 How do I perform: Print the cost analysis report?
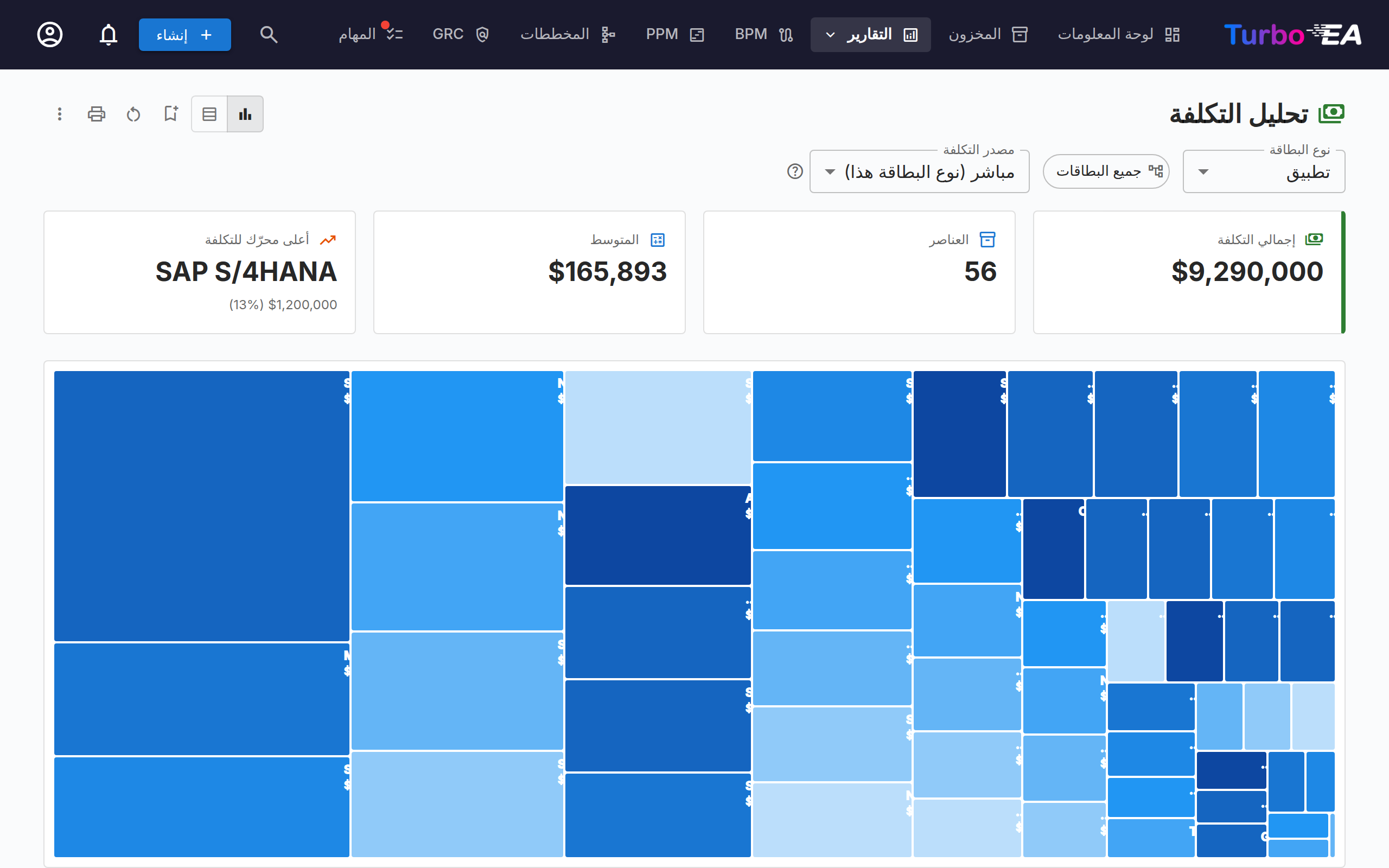pyautogui.click(x=97, y=114)
